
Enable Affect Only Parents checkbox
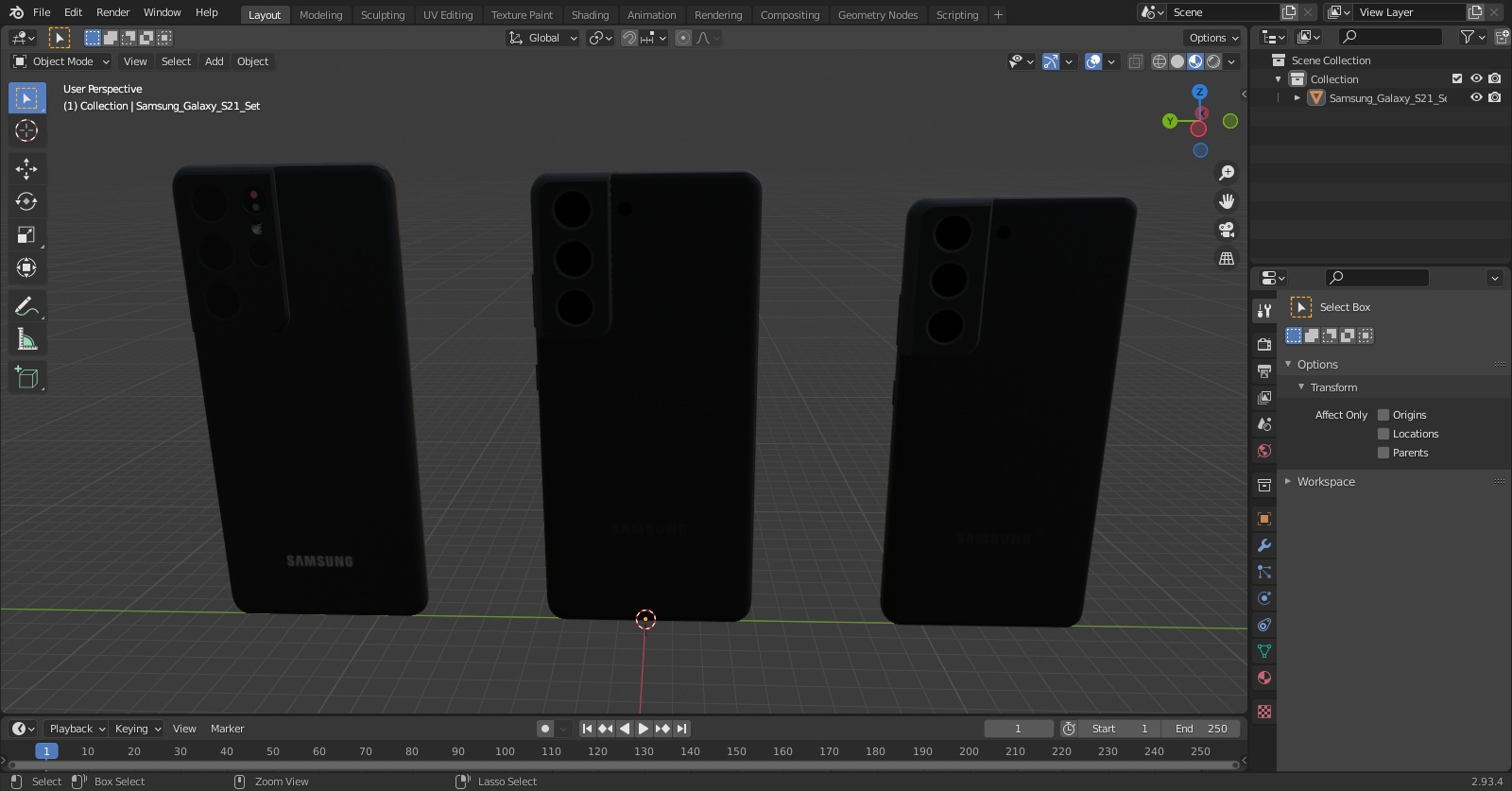pyautogui.click(x=1383, y=453)
